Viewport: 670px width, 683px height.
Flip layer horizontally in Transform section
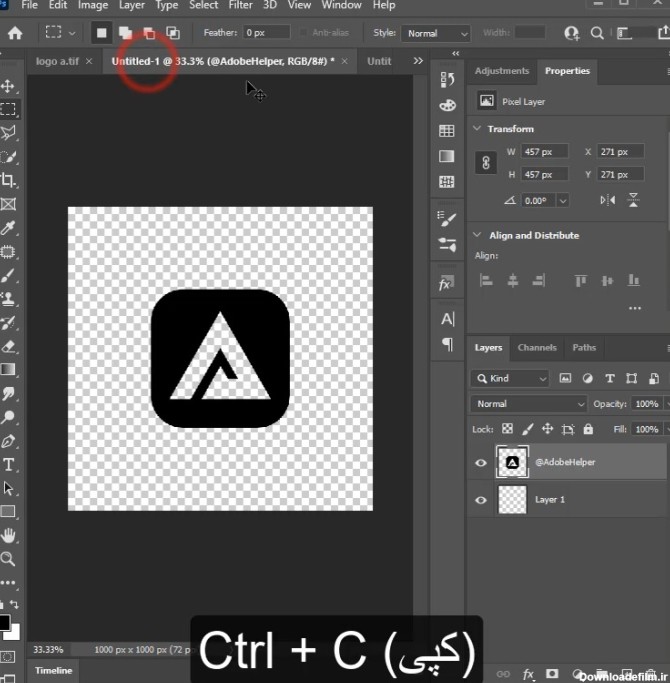pyautogui.click(x=608, y=200)
